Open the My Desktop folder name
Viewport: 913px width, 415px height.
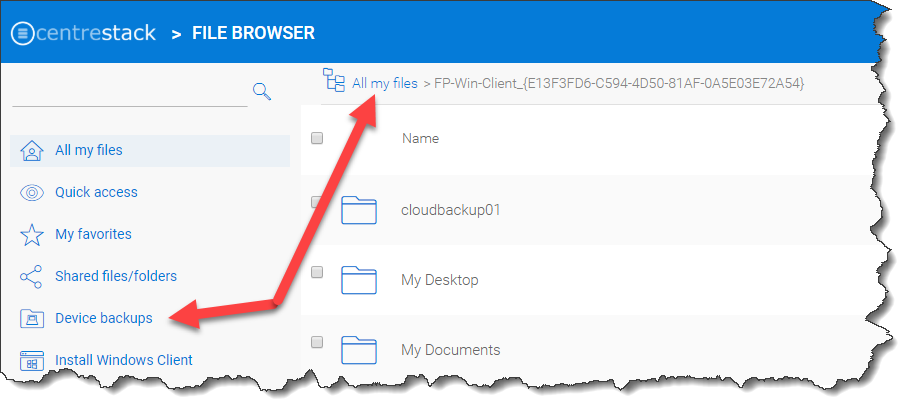coord(440,280)
